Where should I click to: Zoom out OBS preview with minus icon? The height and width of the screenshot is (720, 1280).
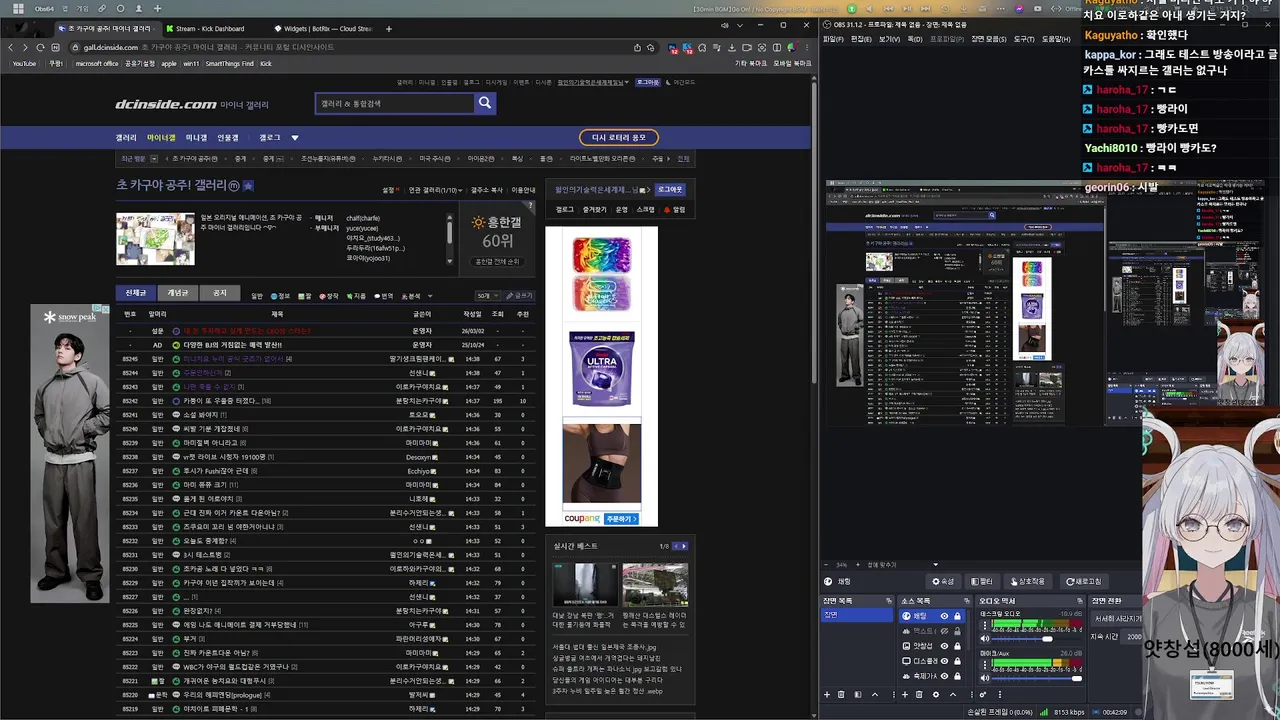tap(828, 565)
